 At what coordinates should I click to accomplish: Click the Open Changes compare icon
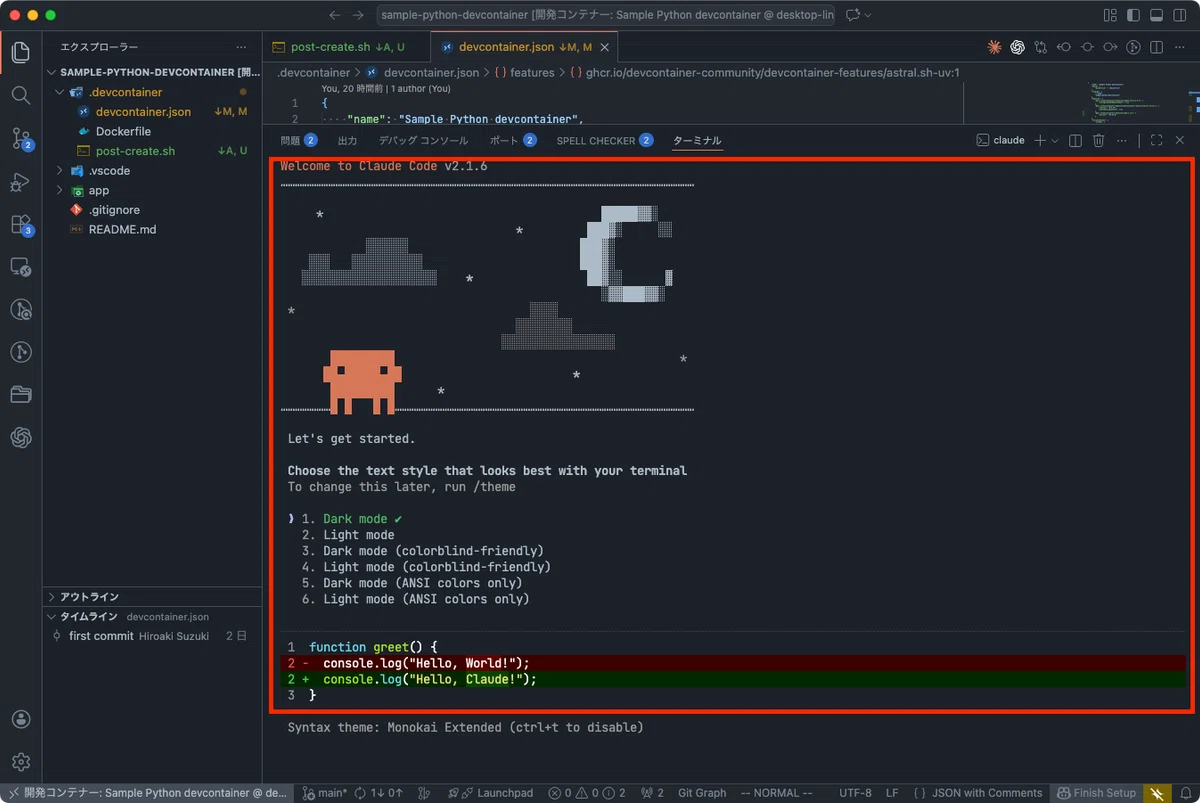click(x=1041, y=47)
